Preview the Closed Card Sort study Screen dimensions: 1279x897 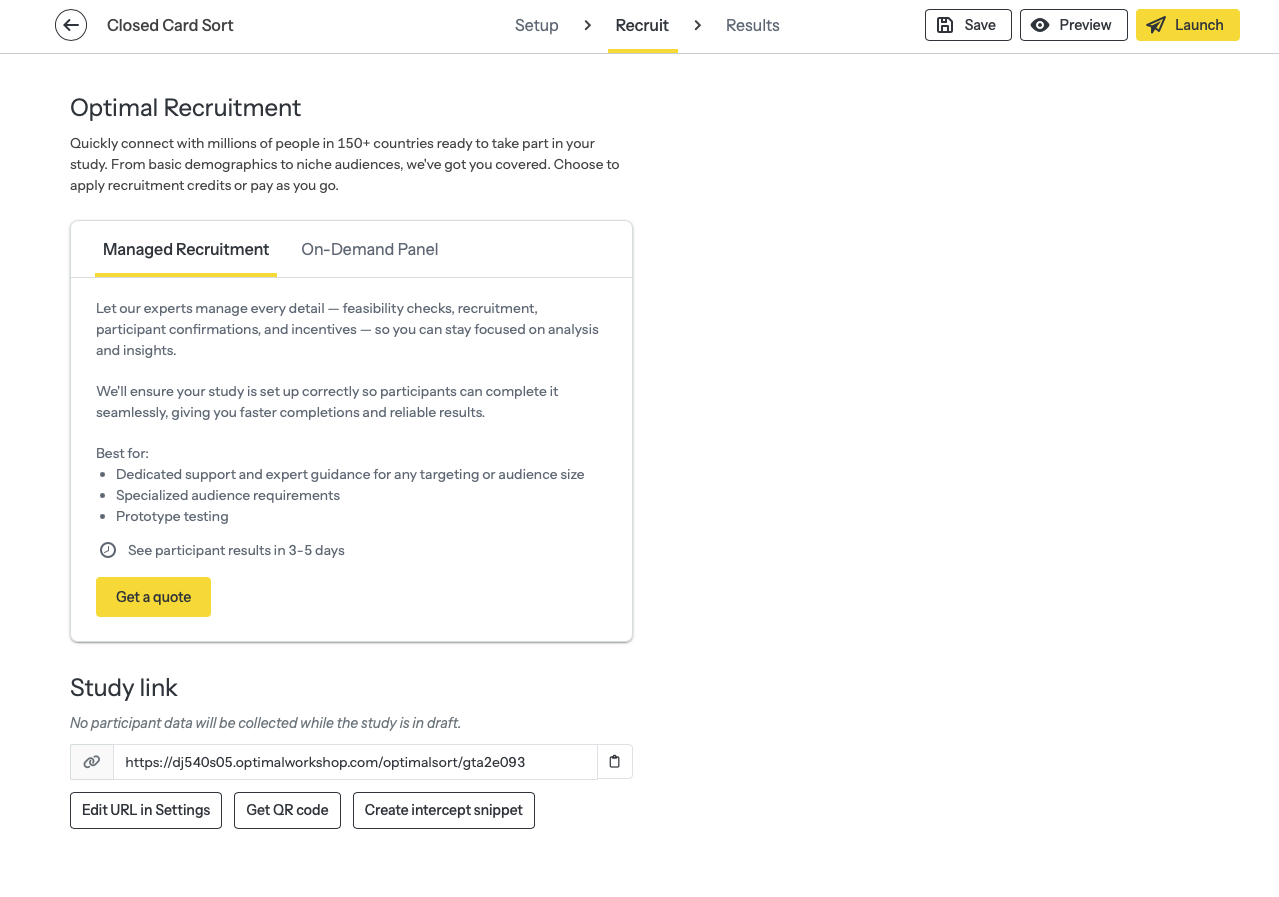[x=1073, y=25]
